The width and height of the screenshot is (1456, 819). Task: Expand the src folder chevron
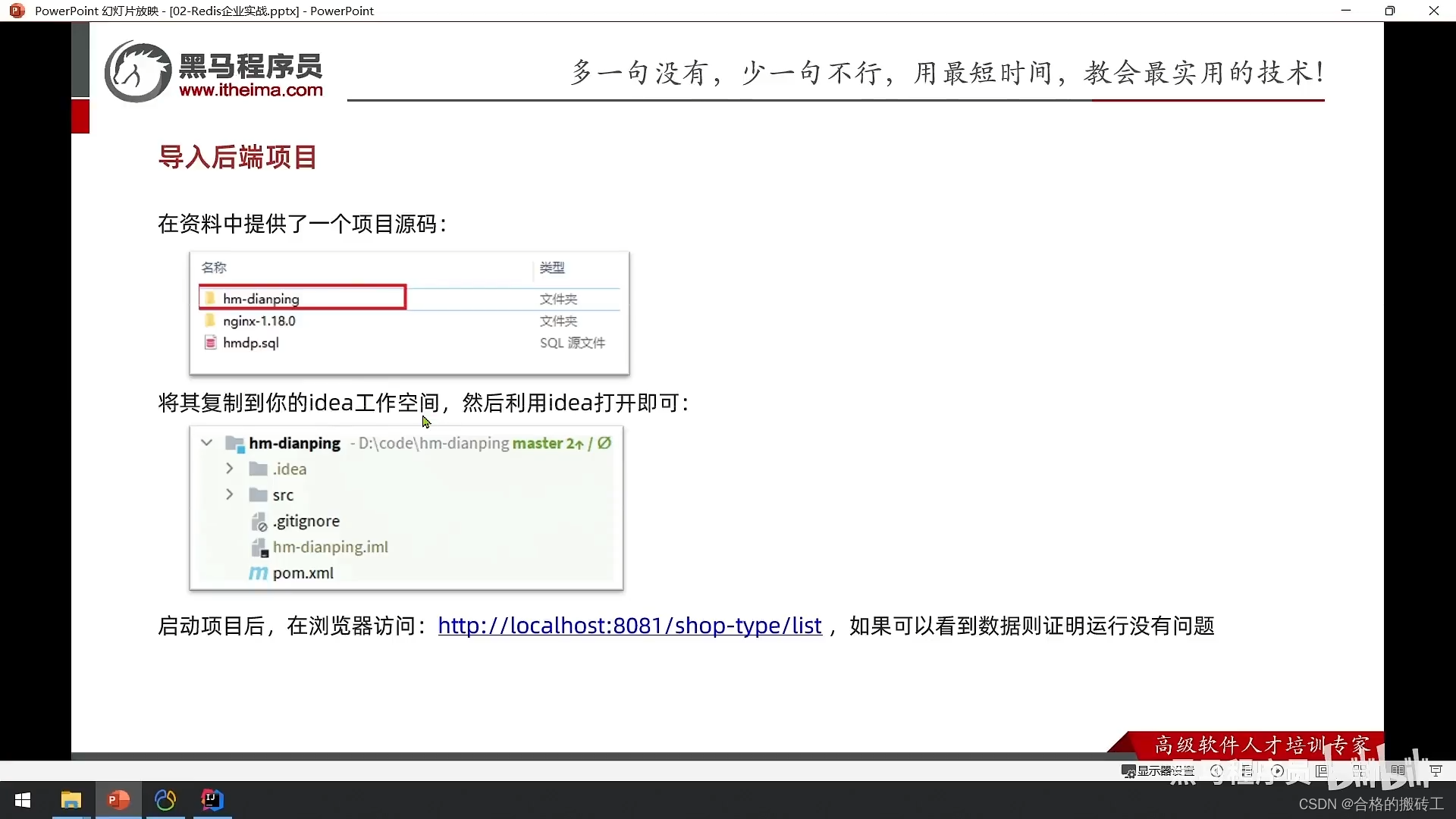(229, 494)
